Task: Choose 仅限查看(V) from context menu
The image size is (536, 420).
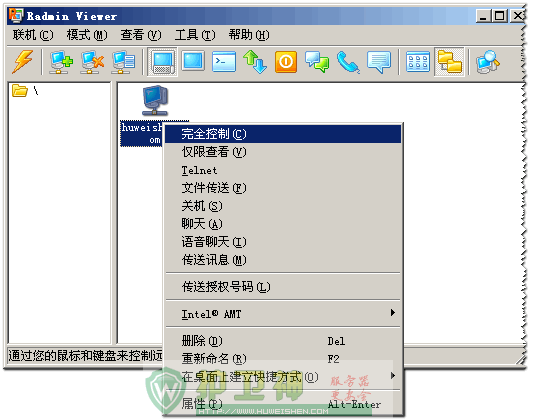Action: [283, 152]
